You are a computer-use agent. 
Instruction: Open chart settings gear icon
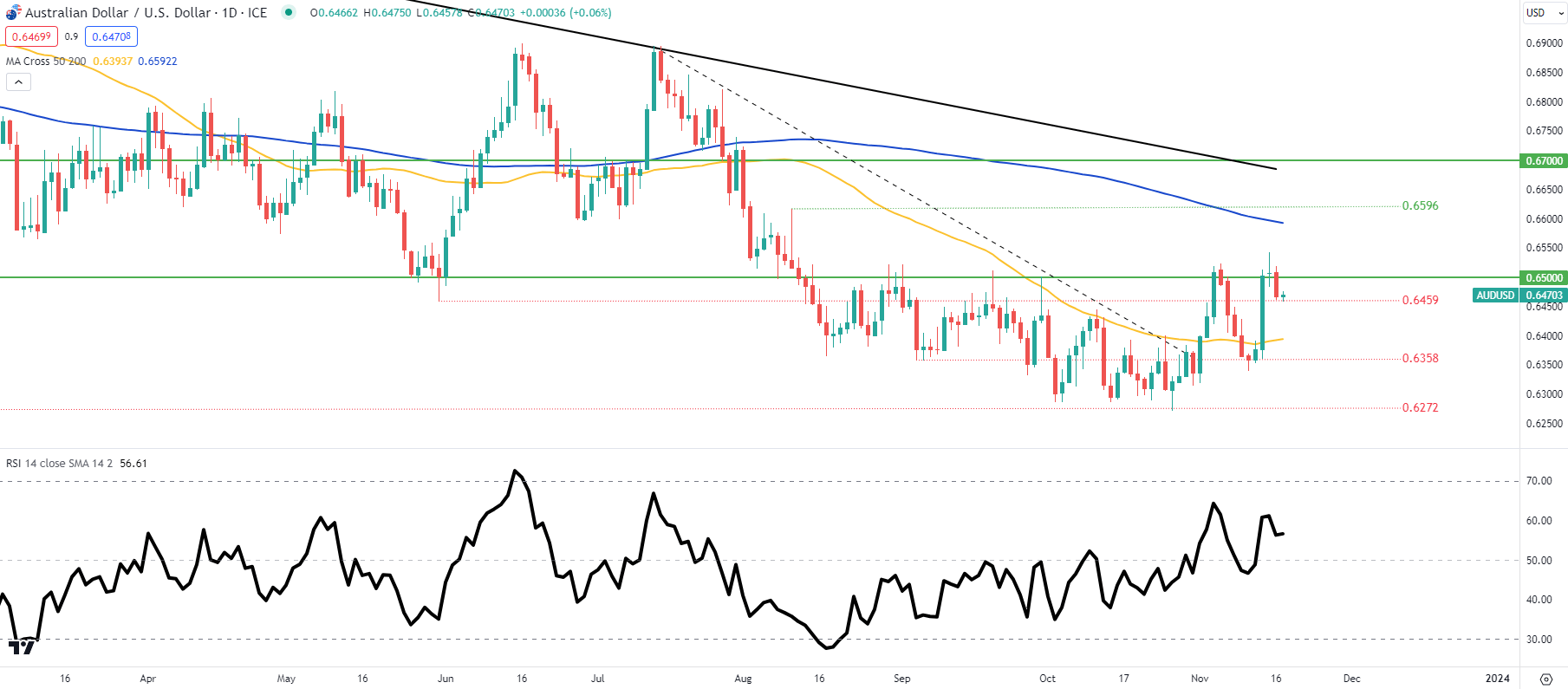tap(1545, 679)
